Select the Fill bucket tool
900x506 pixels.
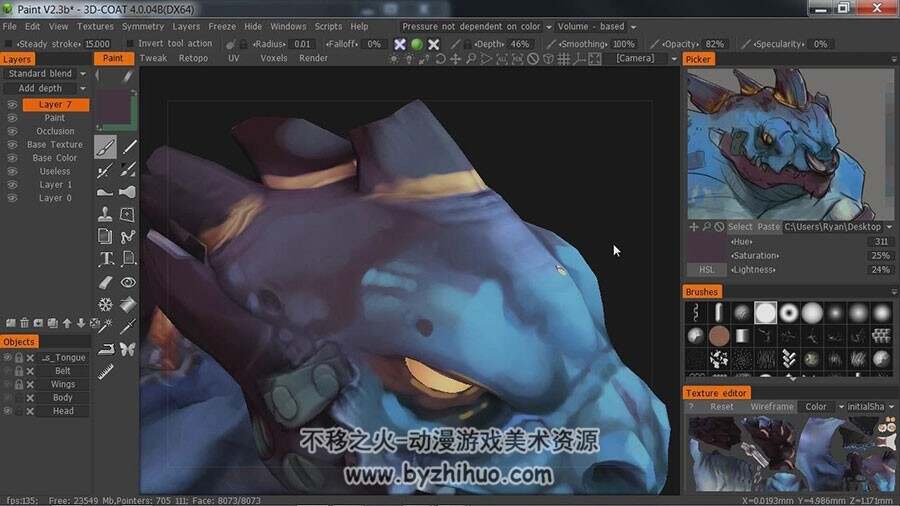pyautogui.click(x=128, y=304)
